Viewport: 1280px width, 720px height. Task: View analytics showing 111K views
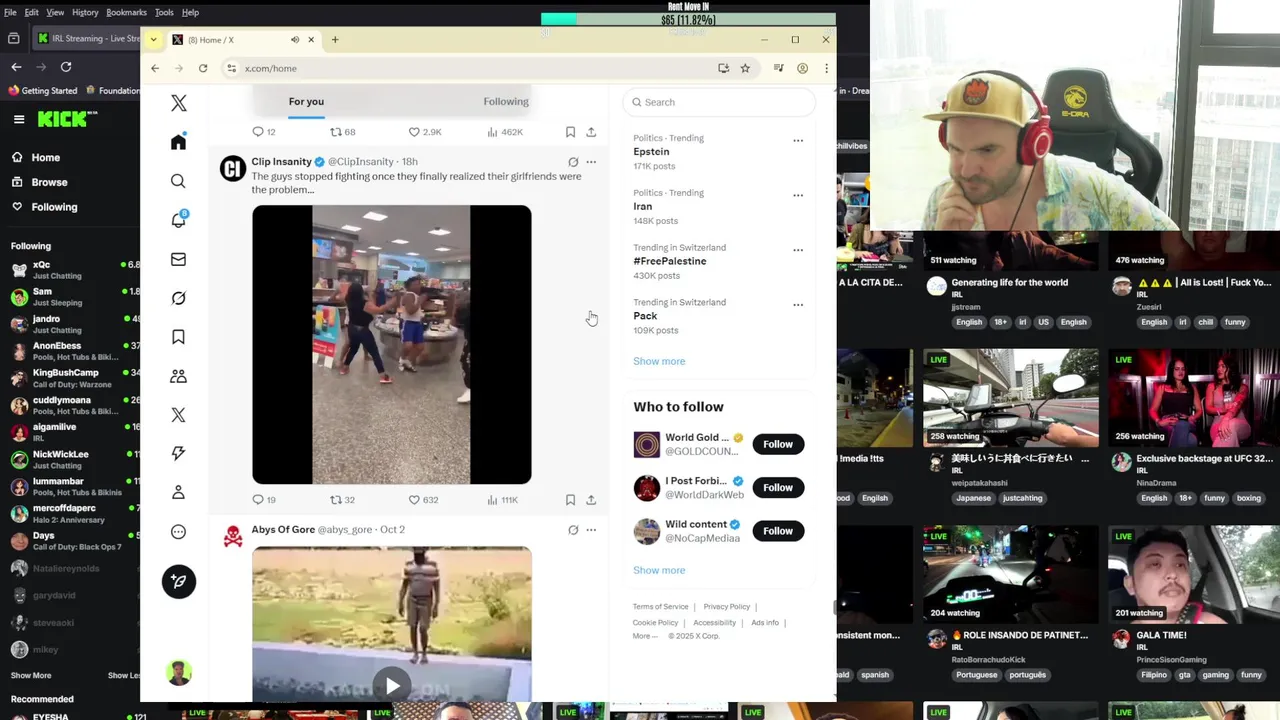[x=502, y=500]
